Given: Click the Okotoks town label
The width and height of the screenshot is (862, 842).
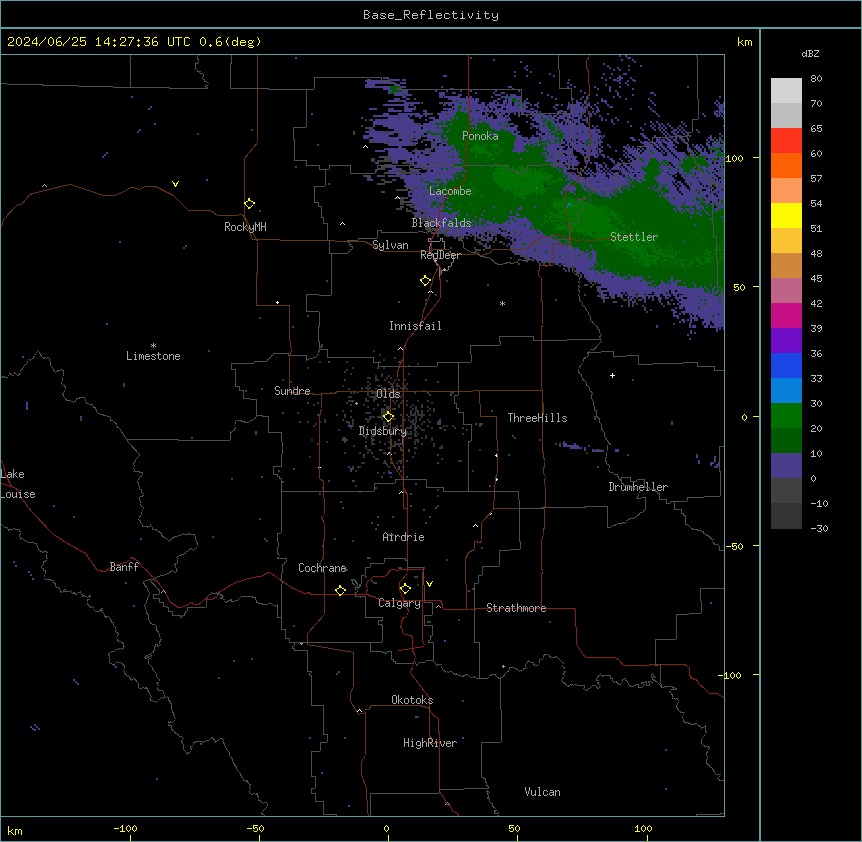Looking at the screenshot, I should coord(412,700).
